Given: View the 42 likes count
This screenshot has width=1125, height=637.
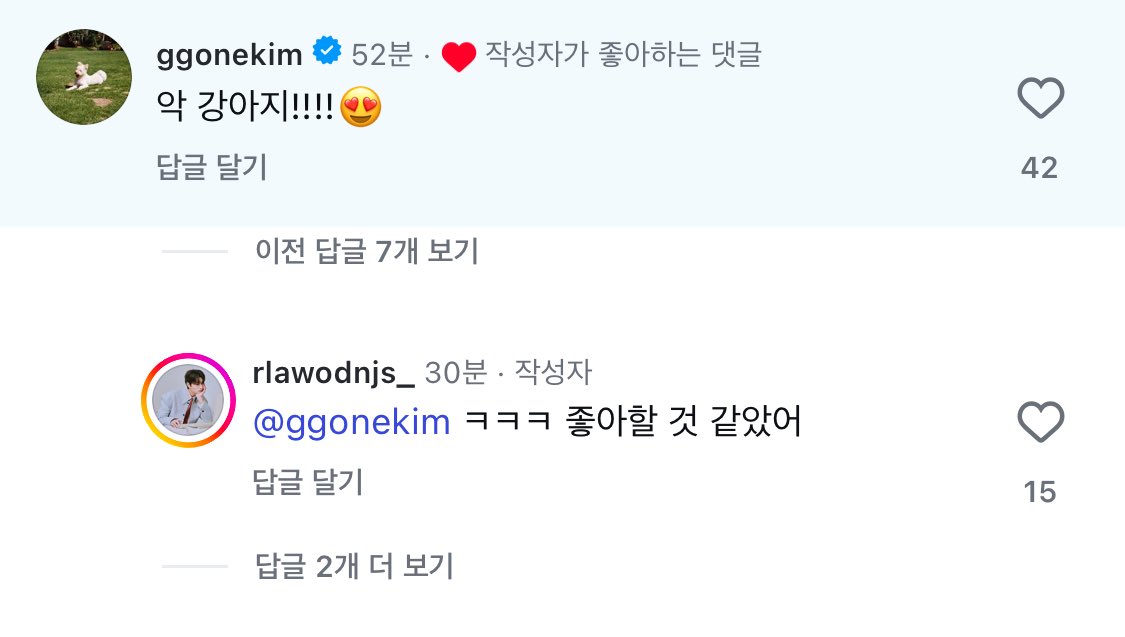Looking at the screenshot, I should tap(1039, 168).
